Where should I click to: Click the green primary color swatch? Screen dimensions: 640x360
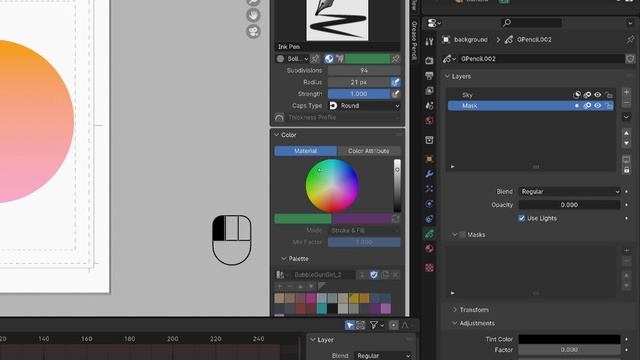(303, 219)
